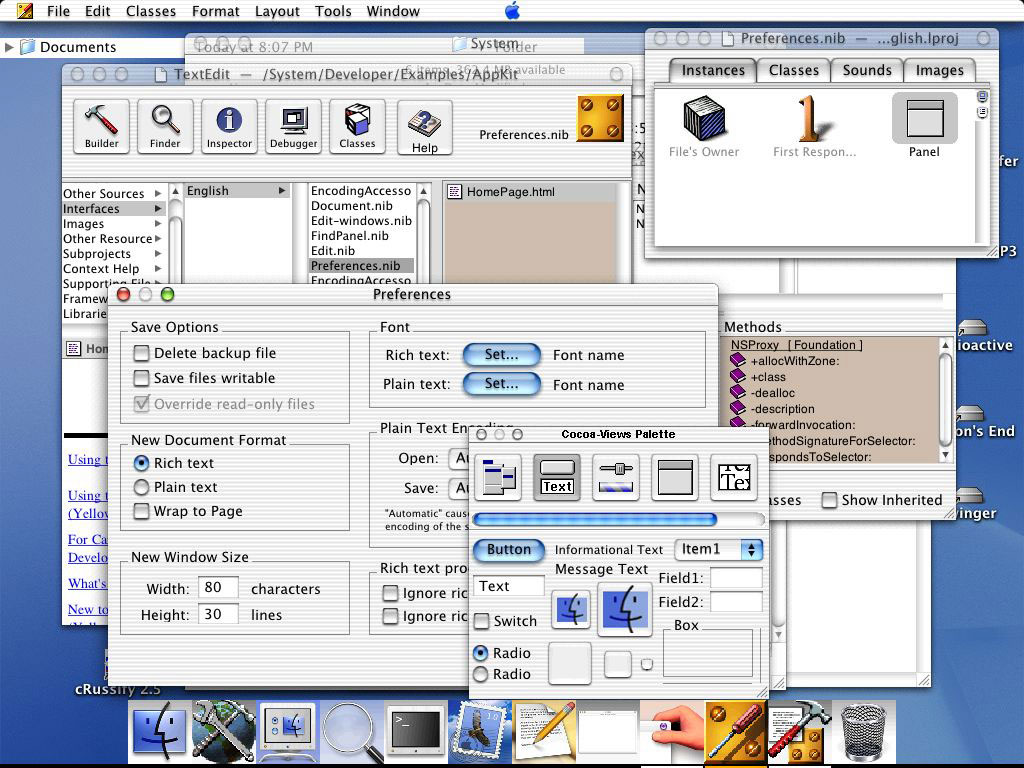Expand Other Resources arrow in browser

click(158, 238)
